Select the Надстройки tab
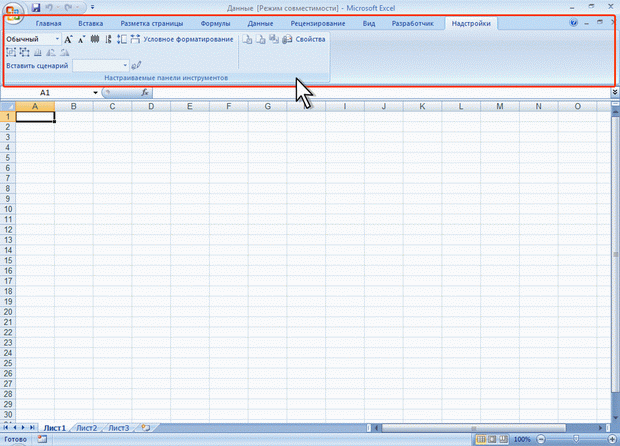Viewport: 620px width, 446px height. pos(471,23)
